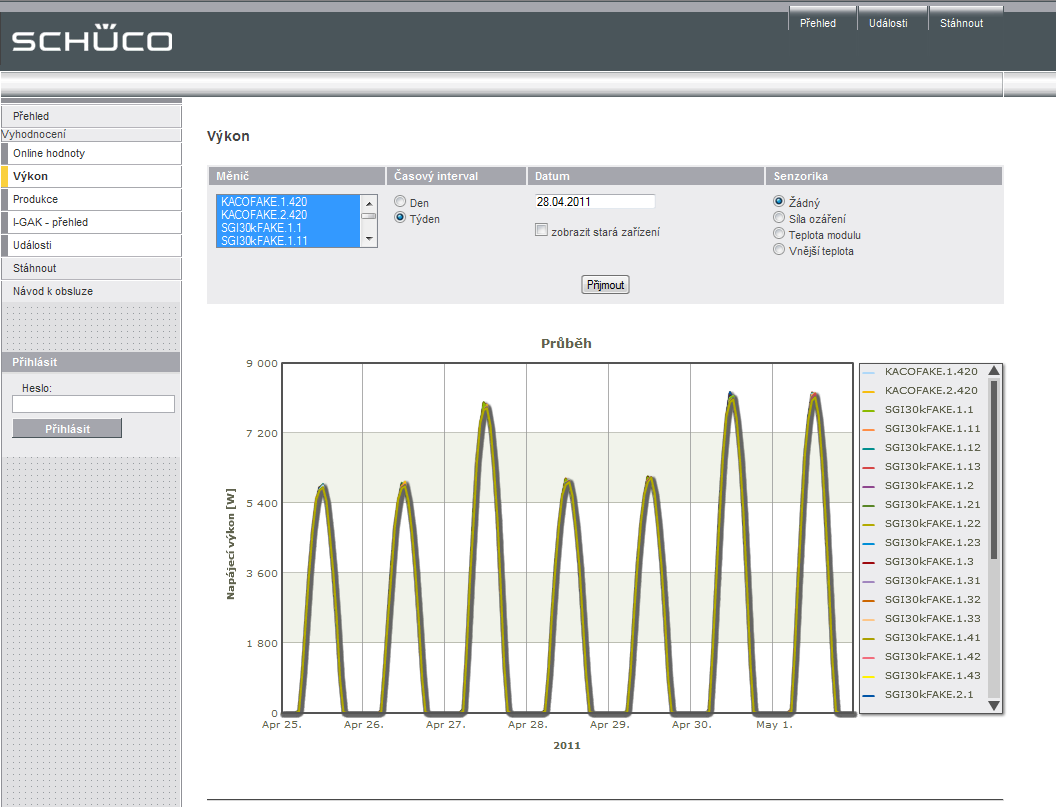Image resolution: width=1056 pixels, height=807 pixels.
Task: Toggle SGI30kFAKE.1.32 legend entry
Action: tap(921, 599)
